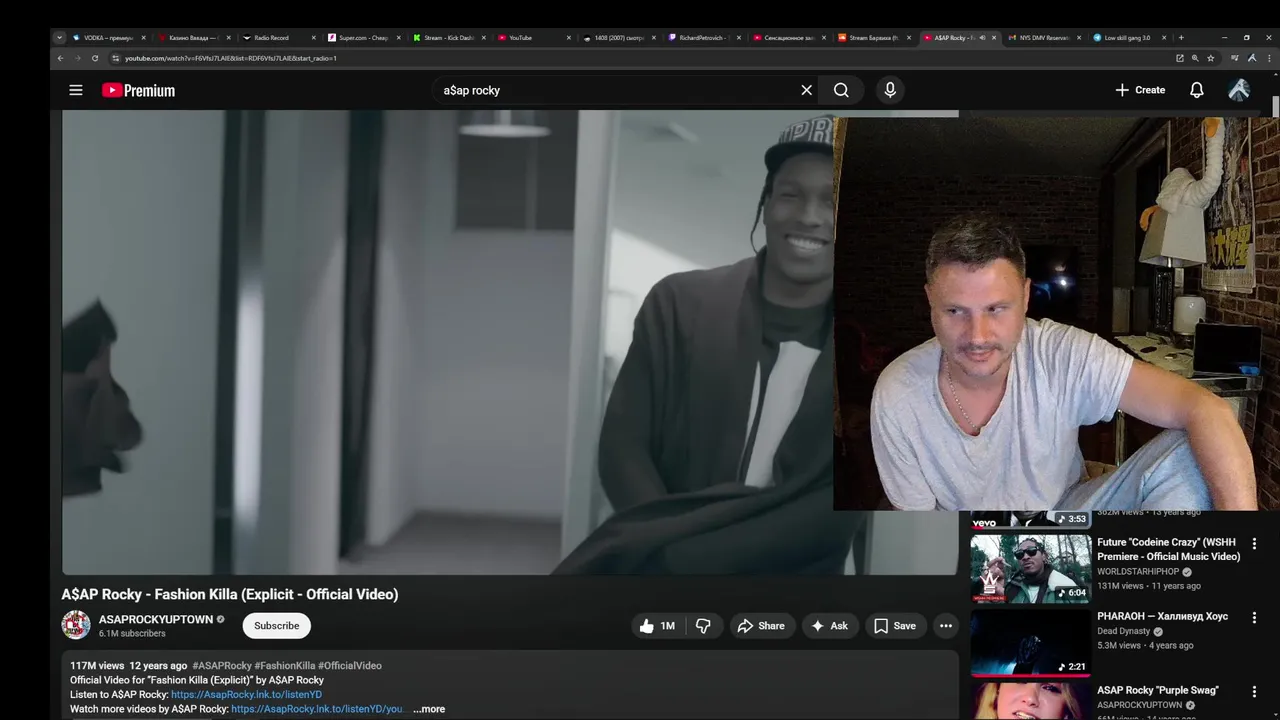The height and width of the screenshot is (720, 1280).
Task: Open Chrome zoom indicator icon
Action: coord(1195,58)
